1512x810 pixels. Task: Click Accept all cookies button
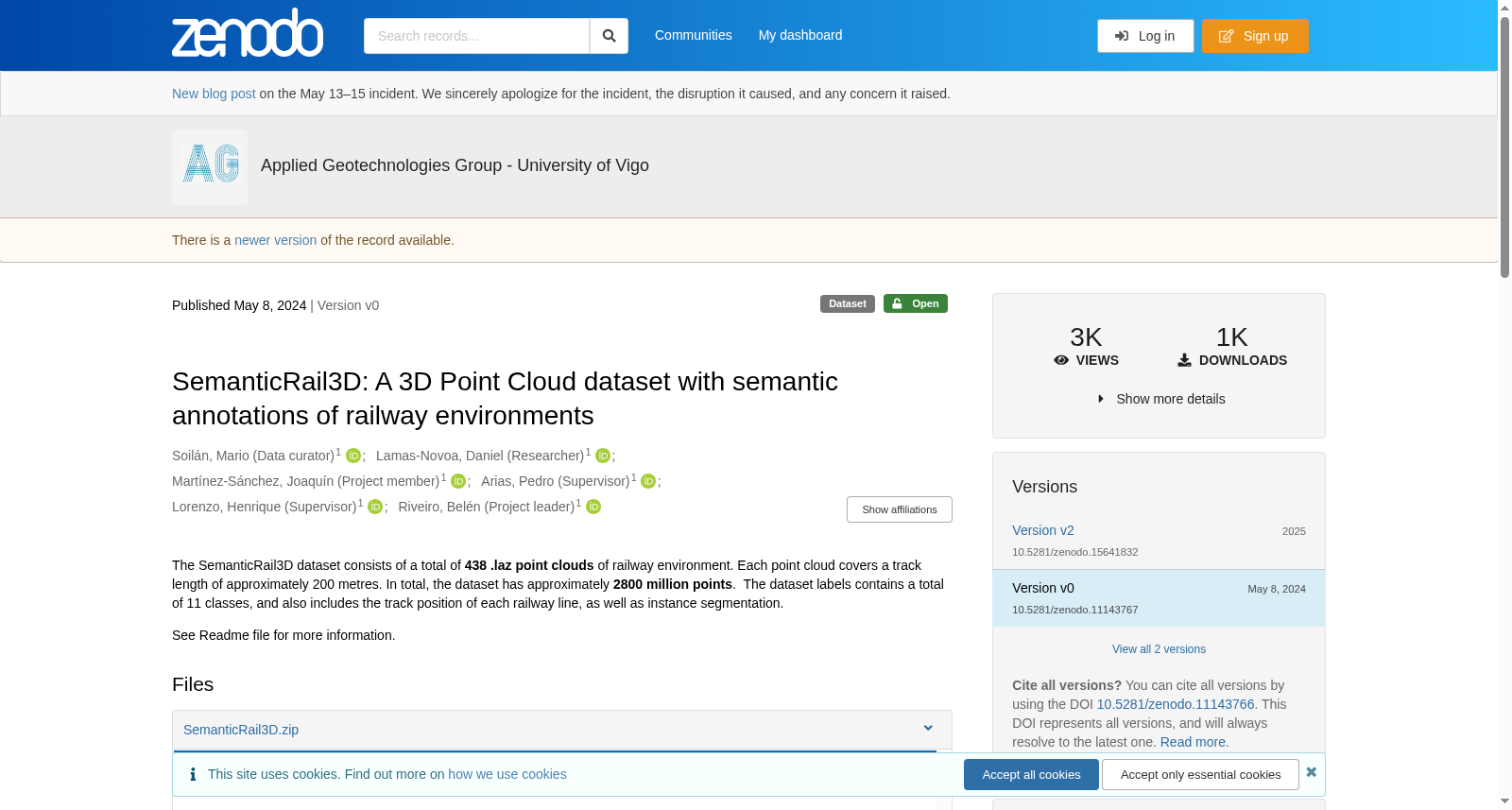point(1031,774)
